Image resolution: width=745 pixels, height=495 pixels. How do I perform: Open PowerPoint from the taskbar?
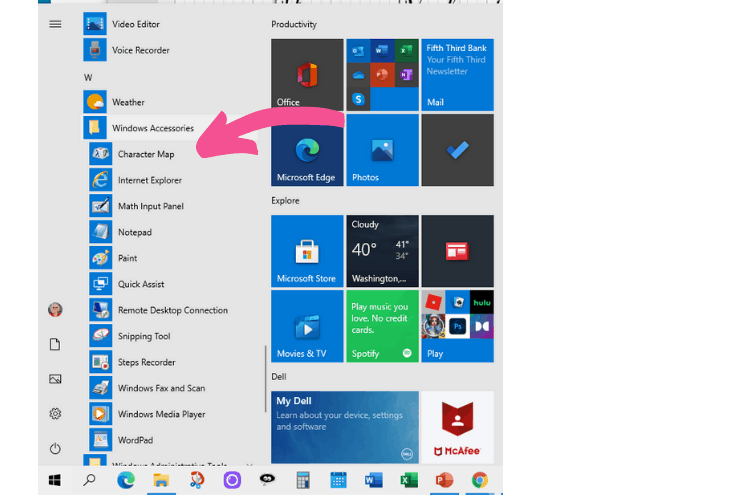444,480
